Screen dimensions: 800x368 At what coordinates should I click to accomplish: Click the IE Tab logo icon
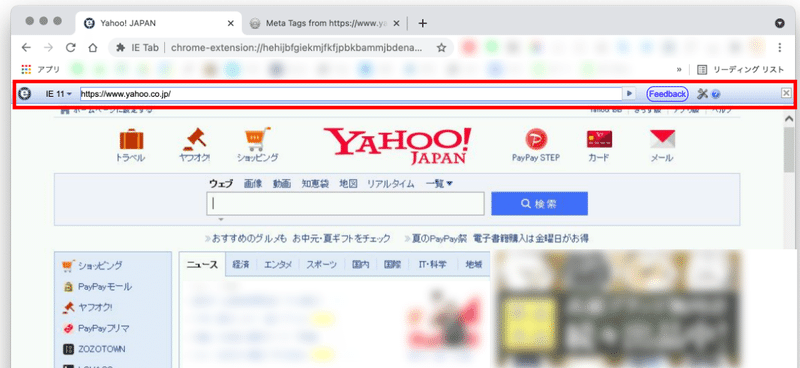(x=24, y=94)
